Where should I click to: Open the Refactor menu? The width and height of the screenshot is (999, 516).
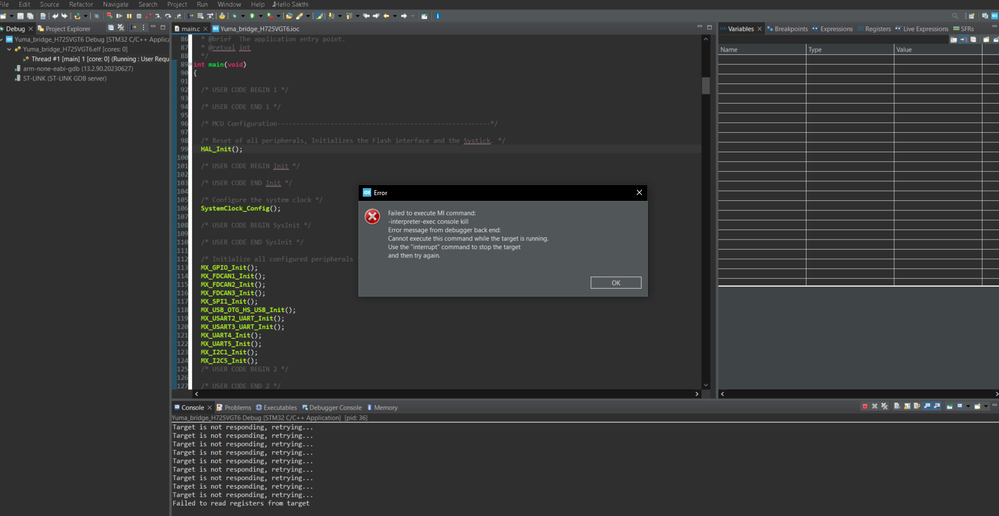(81, 4)
